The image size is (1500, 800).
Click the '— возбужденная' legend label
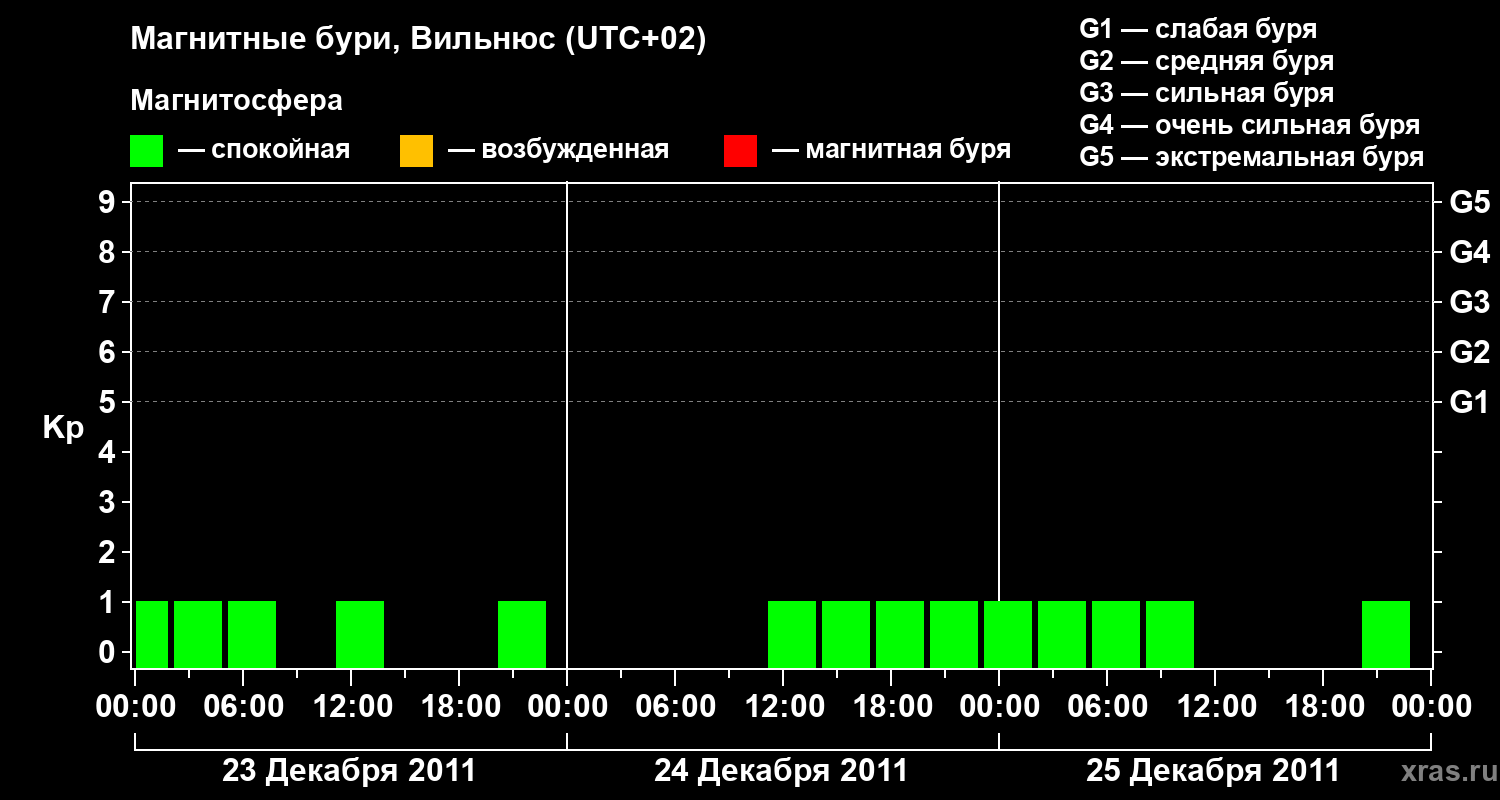558,150
